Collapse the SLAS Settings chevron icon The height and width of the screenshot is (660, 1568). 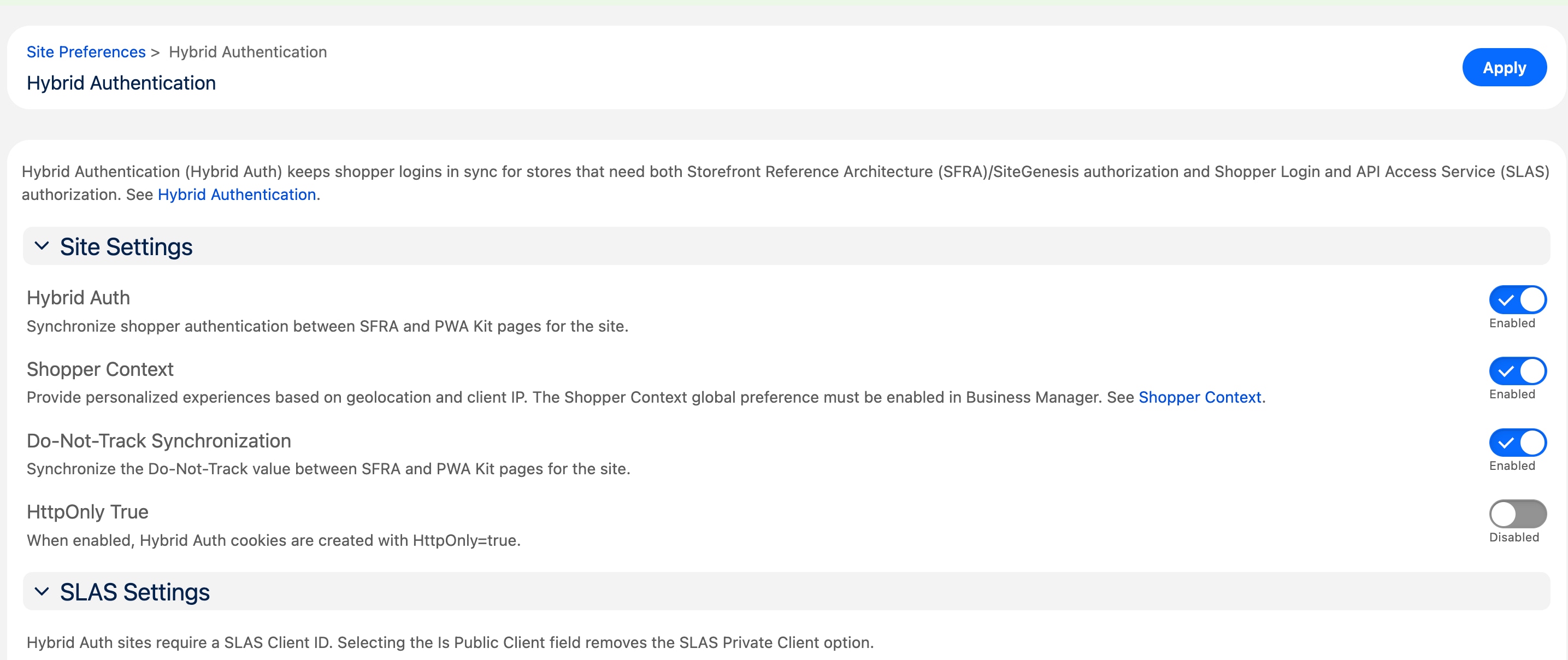42,591
